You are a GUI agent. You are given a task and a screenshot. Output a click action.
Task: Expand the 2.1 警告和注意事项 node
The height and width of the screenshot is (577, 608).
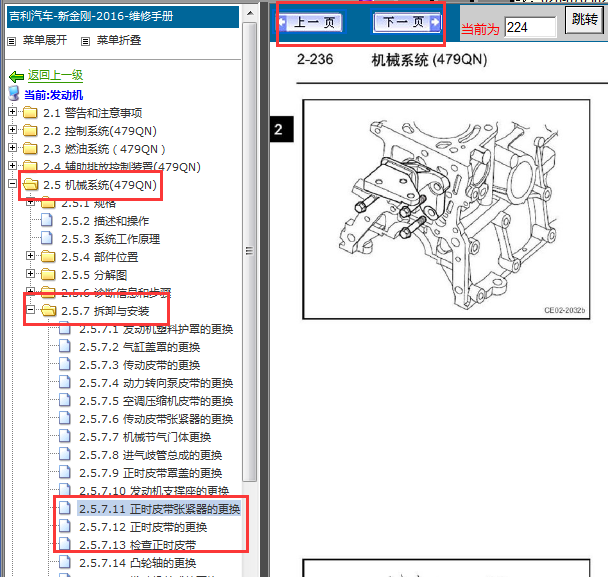tap(12, 112)
